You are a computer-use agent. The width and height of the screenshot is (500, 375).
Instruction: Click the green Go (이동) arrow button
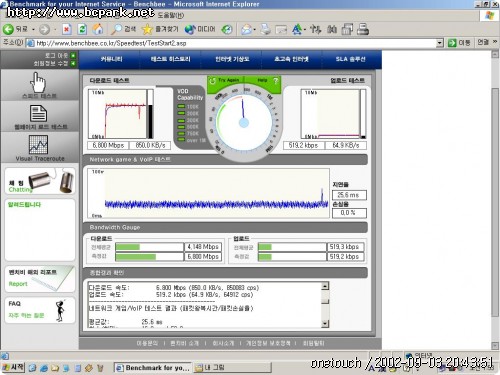pos(459,43)
